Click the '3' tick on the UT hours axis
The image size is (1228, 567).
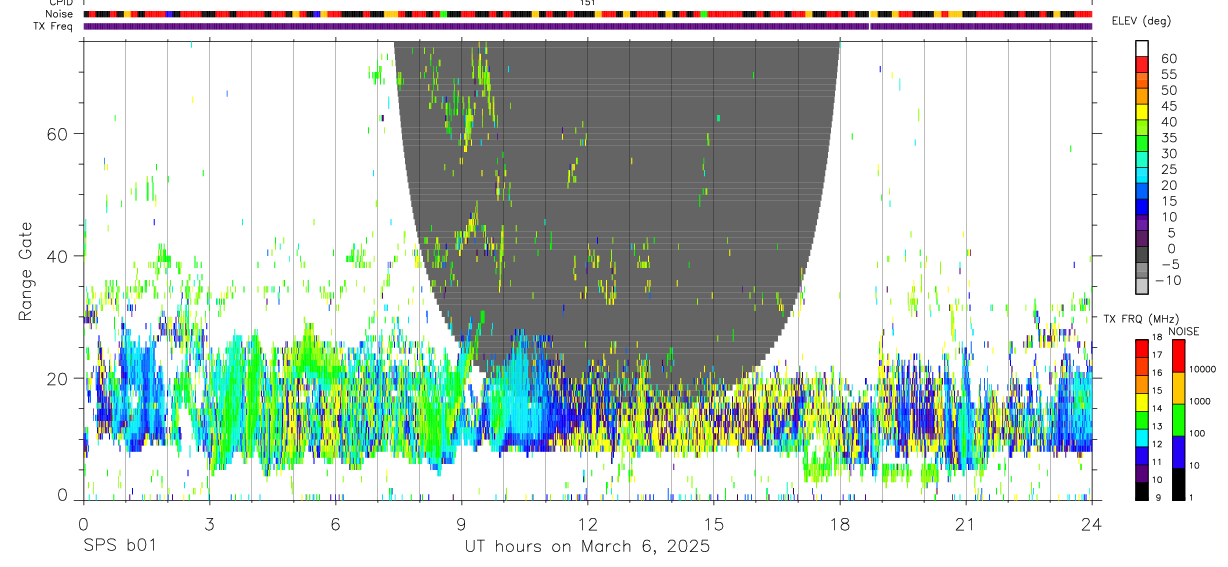[209, 524]
